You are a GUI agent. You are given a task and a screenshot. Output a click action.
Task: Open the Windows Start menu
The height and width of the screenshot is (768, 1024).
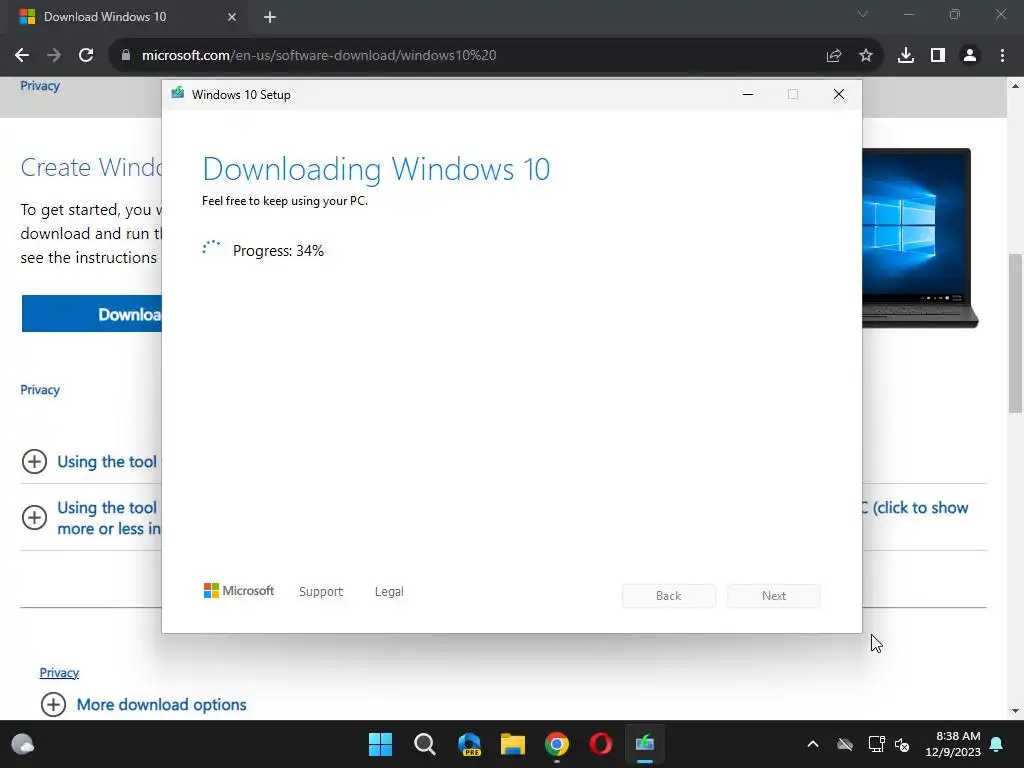(x=380, y=744)
